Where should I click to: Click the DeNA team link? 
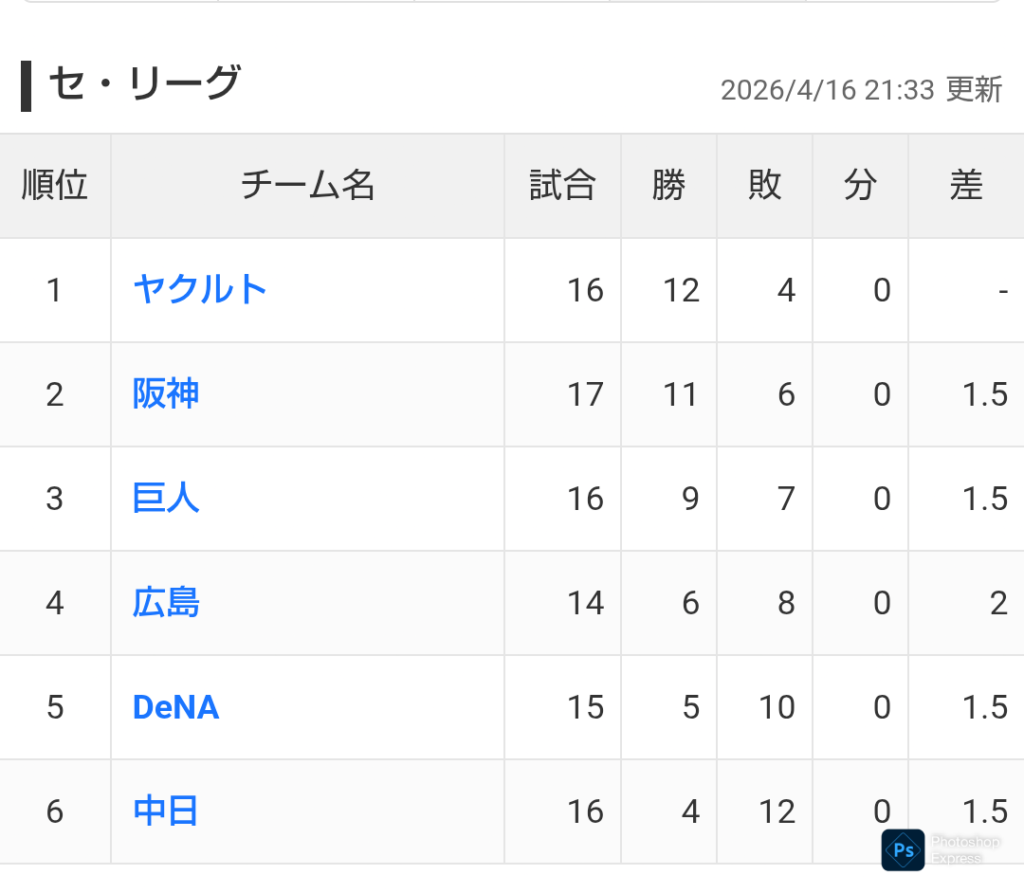point(176,707)
